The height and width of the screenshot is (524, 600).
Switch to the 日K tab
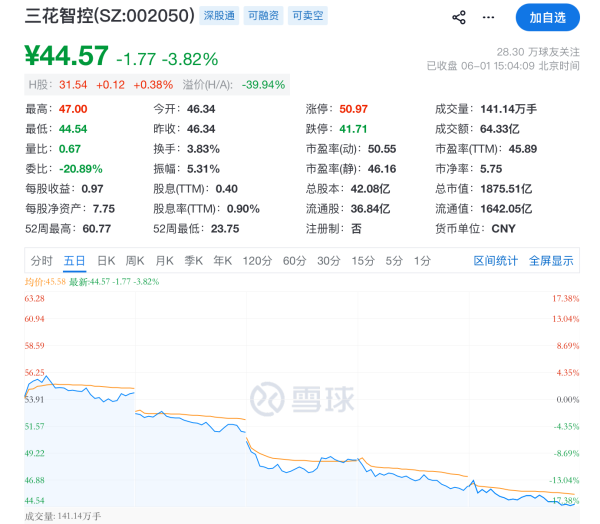[106, 261]
